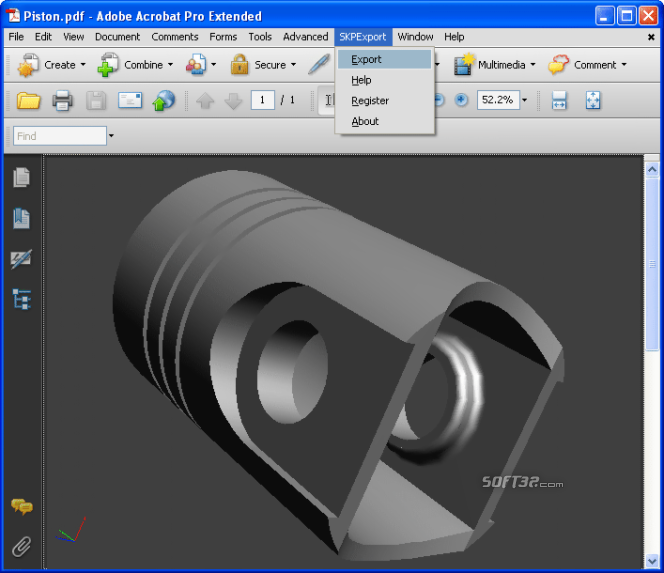The width and height of the screenshot is (664, 573).
Task: Open the Comments panel icon
Action: (22, 506)
